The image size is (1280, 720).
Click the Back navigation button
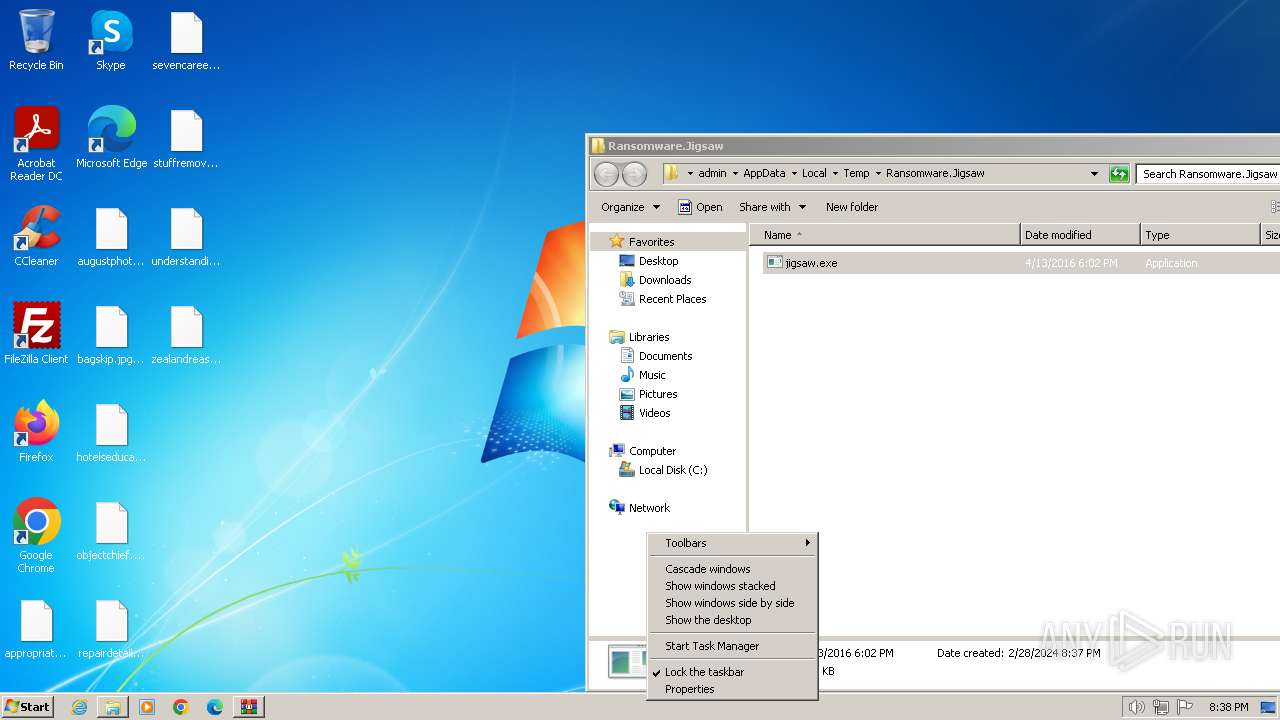pos(606,174)
